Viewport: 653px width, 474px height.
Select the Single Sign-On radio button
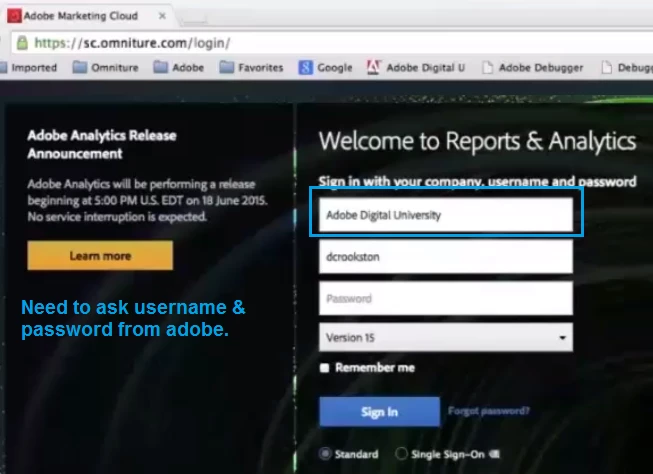(401, 454)
